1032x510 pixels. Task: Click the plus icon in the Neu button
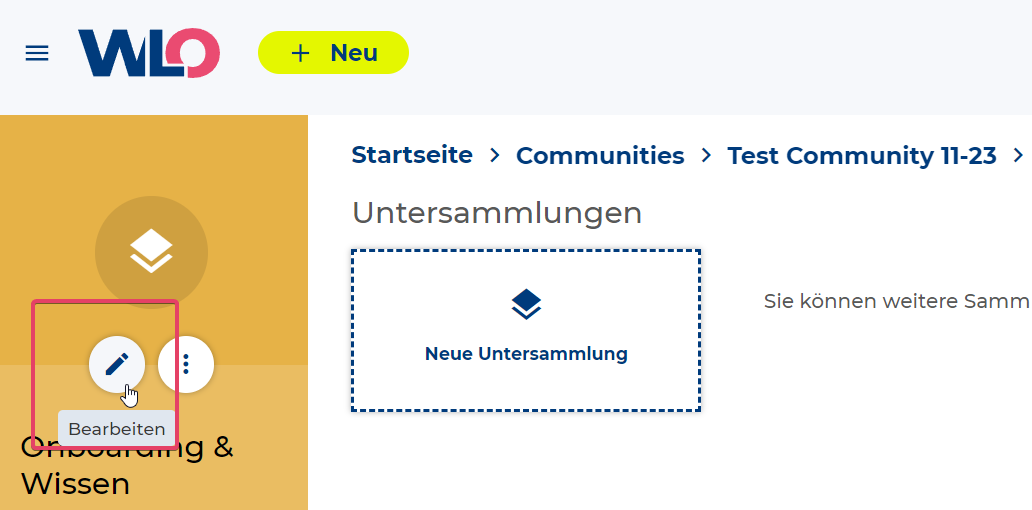tap(301, 53)
